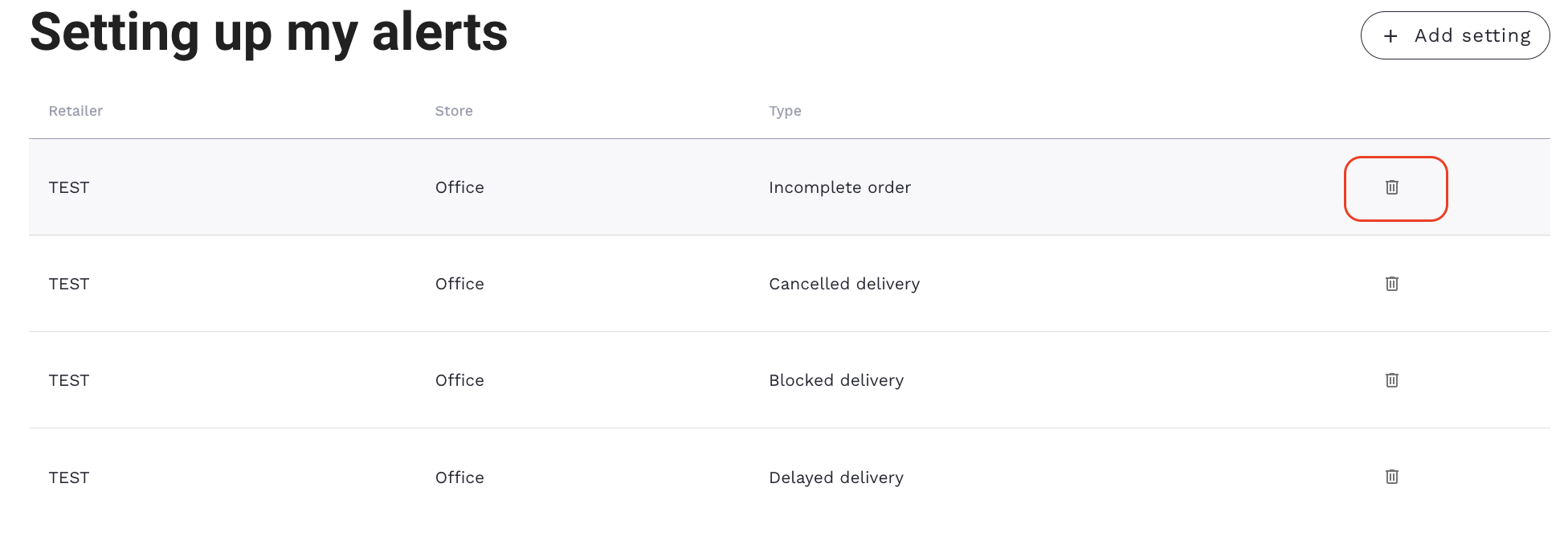The image size is (1568, 545).
Task: Click the Type column header
Action: 785,111
